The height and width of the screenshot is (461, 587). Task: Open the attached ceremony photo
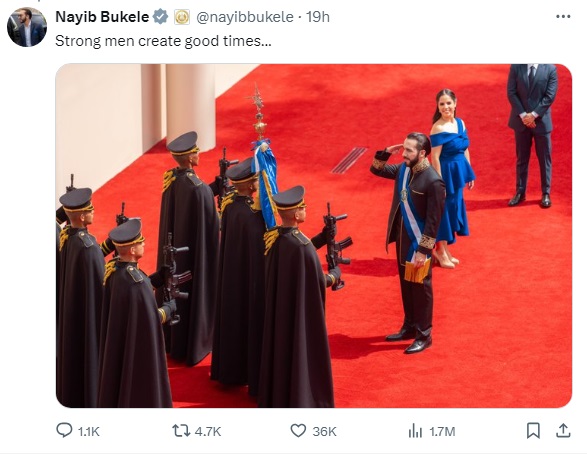coord(314,236)
